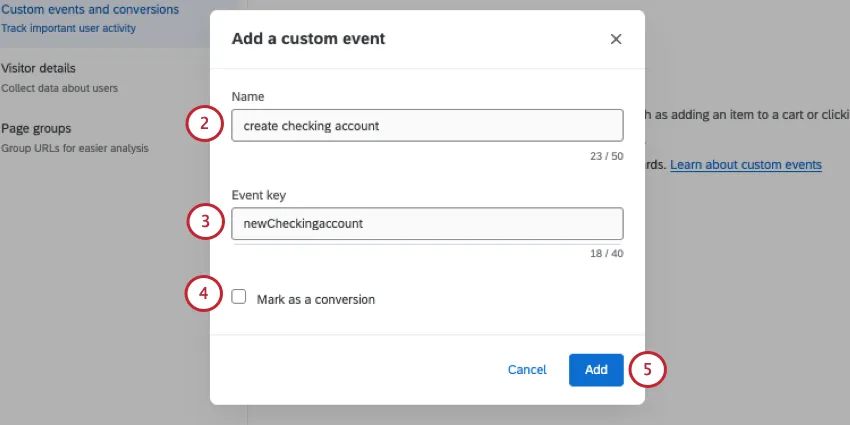Click the step 5 circle marker
850x425 pixels.
pyautogui.click(x=647, y=369)
